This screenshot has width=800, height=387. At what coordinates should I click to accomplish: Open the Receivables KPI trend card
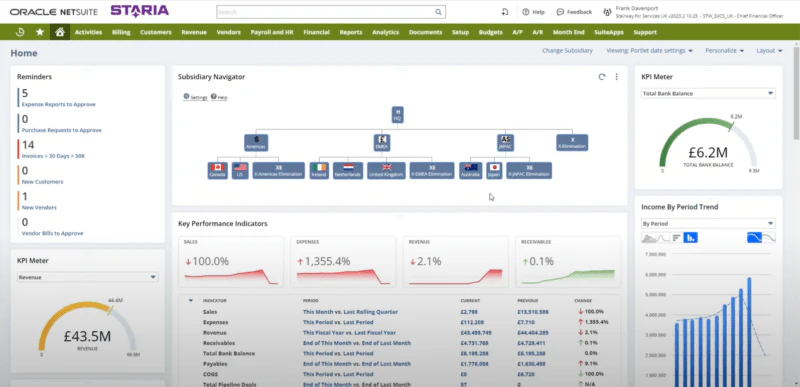click(x=568, y=261)
